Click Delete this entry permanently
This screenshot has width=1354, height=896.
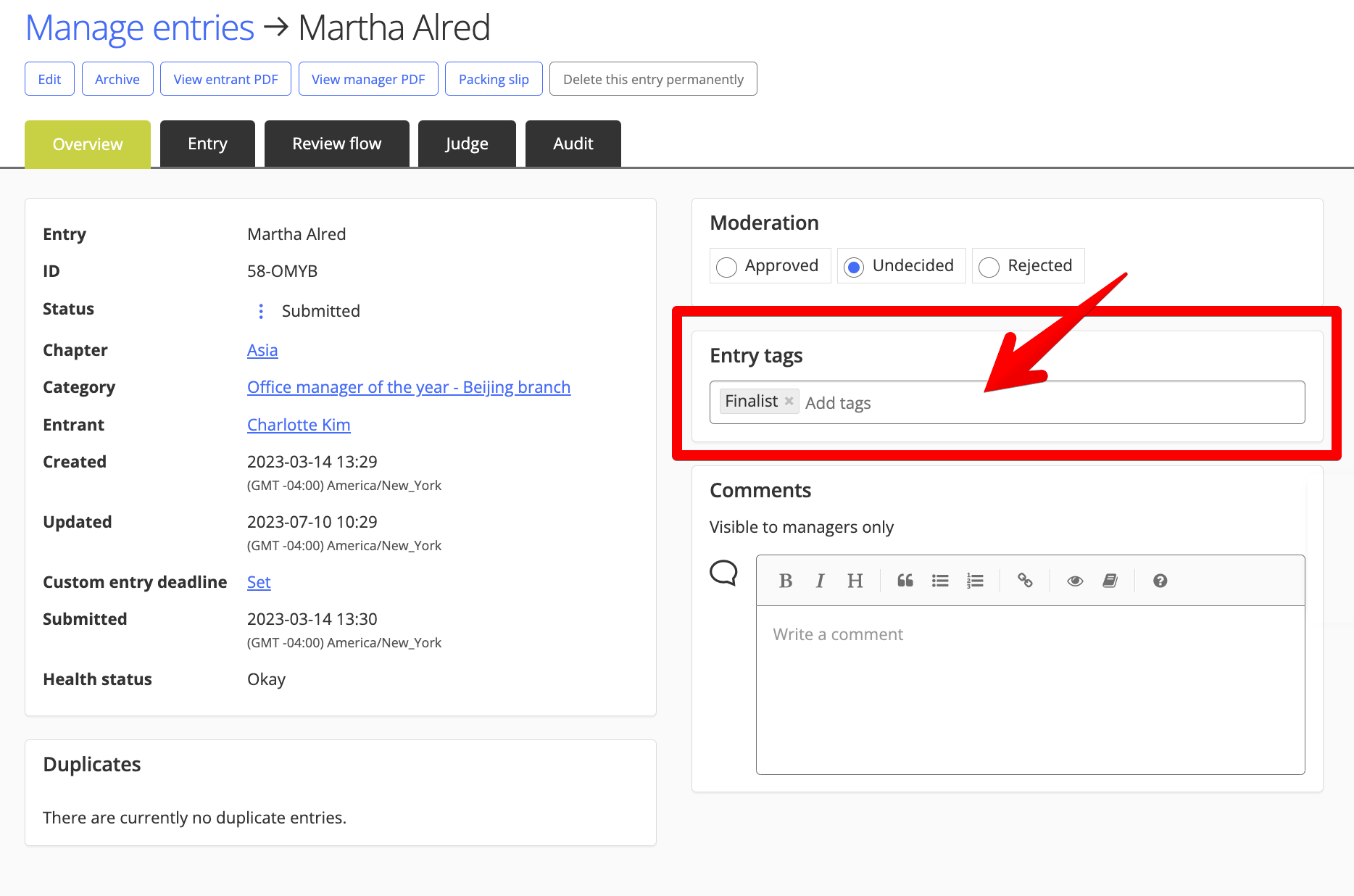pos(652,78)
